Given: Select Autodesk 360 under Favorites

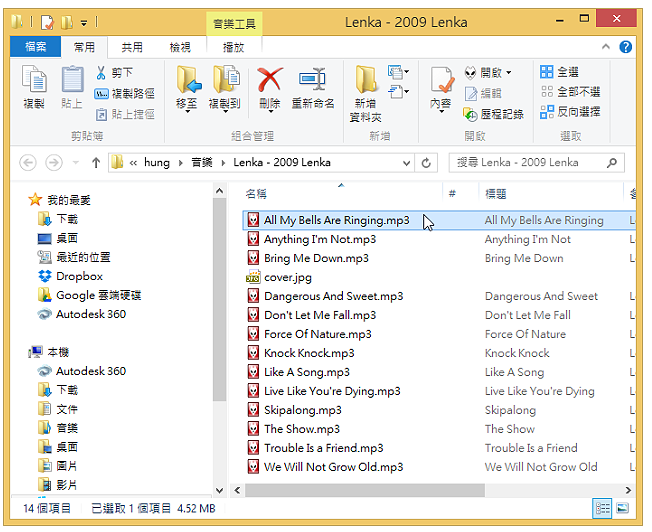Looking at the screenshot, I should [x=82, y=314].
